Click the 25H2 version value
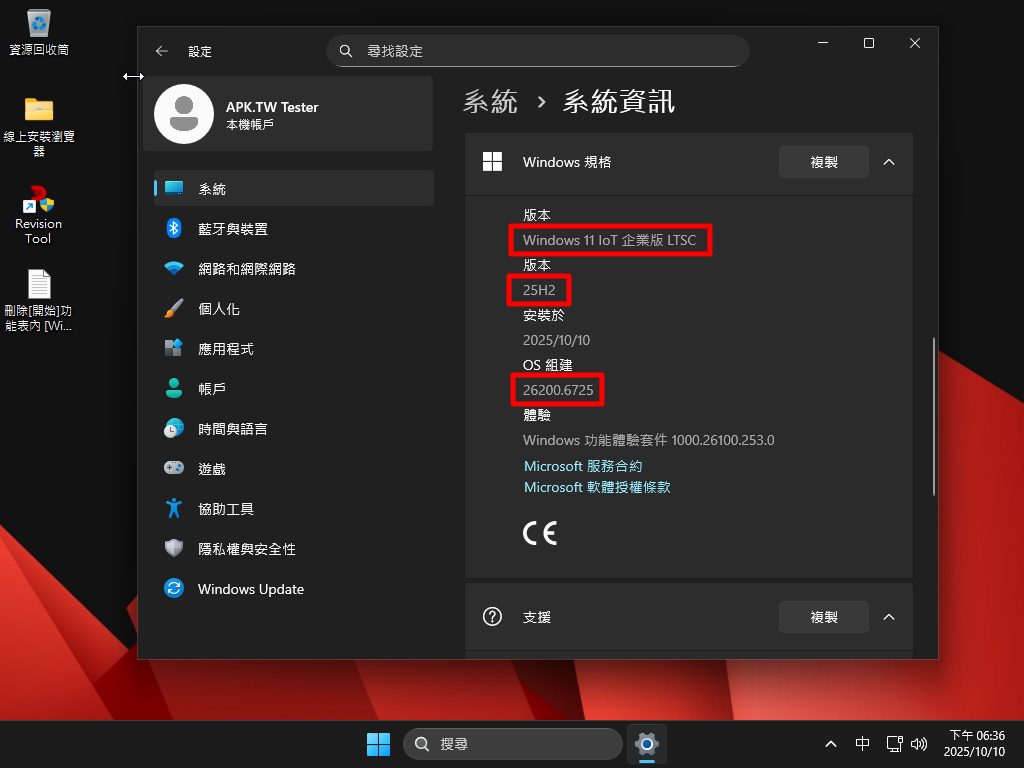The image size is (1024, 768). [539, 290]
